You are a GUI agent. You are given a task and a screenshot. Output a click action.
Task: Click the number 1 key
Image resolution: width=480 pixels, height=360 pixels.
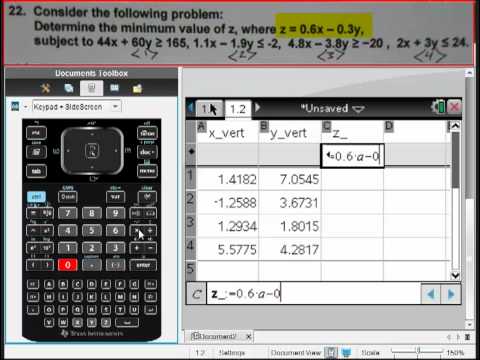pos(68,248)
